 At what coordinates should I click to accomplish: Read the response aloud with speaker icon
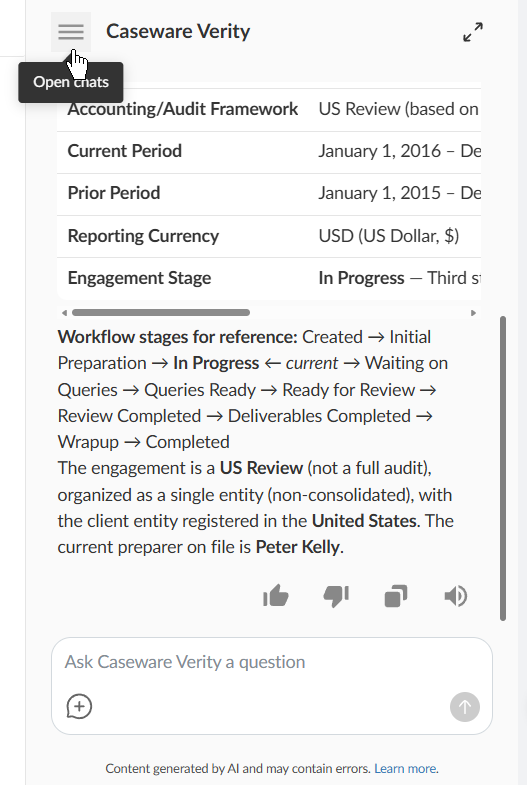[456, 596]
